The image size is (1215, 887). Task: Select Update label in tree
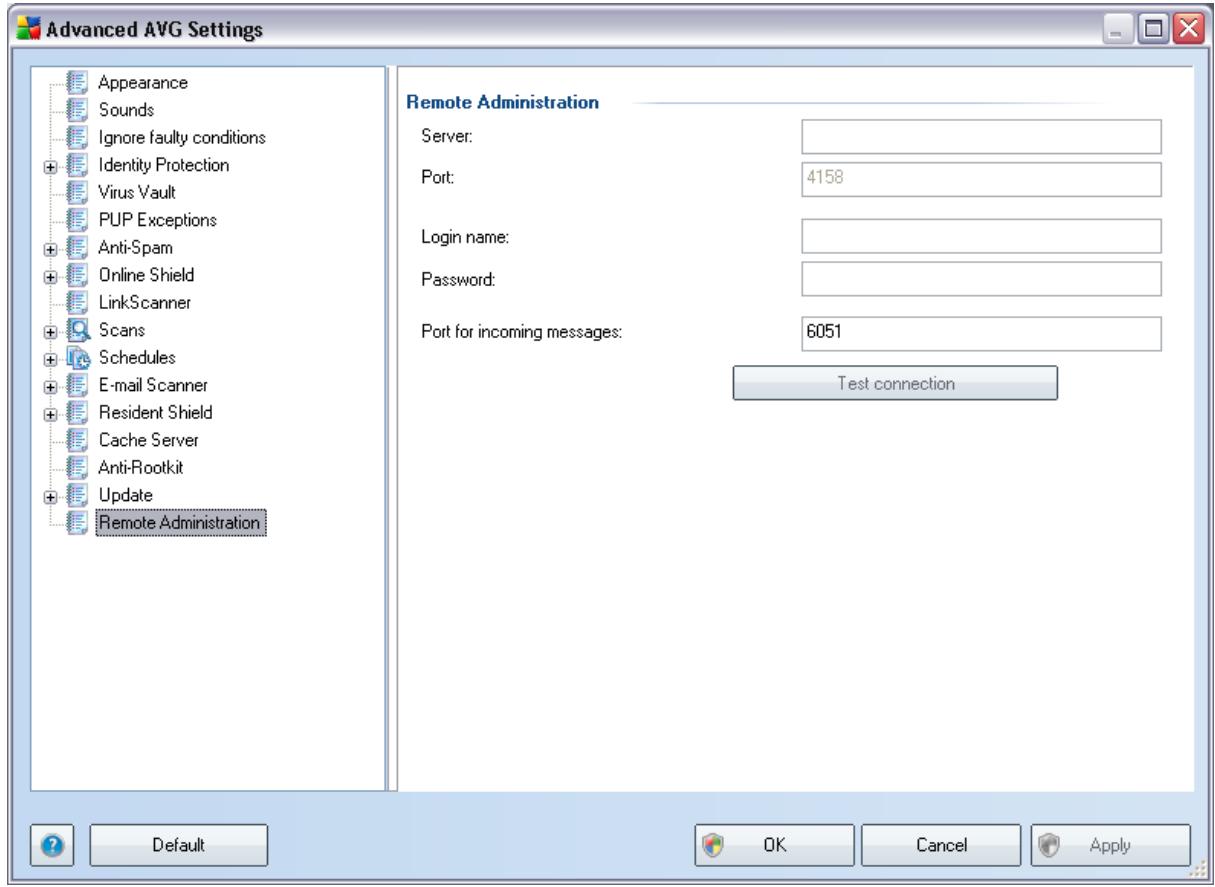point(125,494)
